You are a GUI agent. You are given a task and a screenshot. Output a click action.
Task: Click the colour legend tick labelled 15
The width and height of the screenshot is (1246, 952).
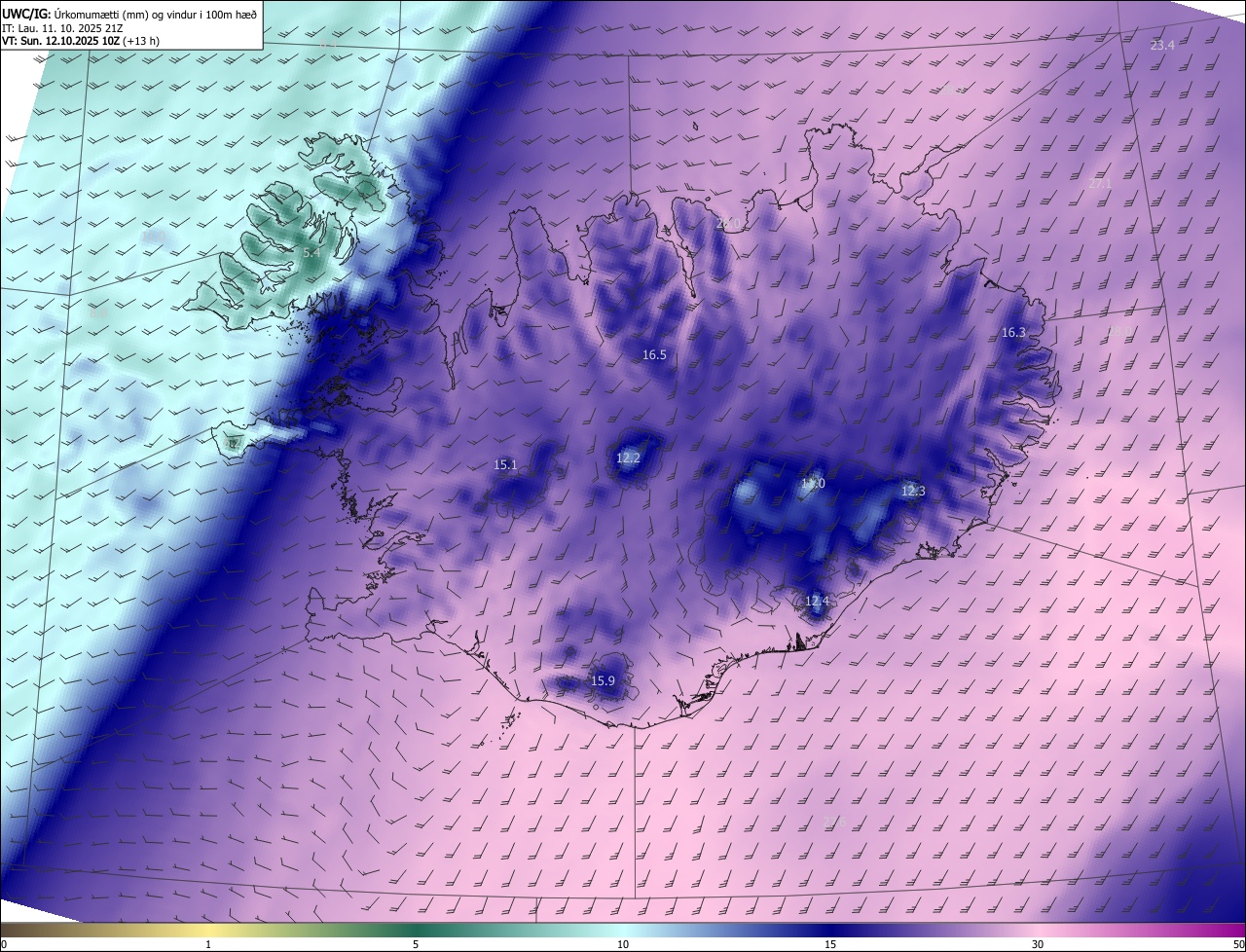click(x=830, y=944)
